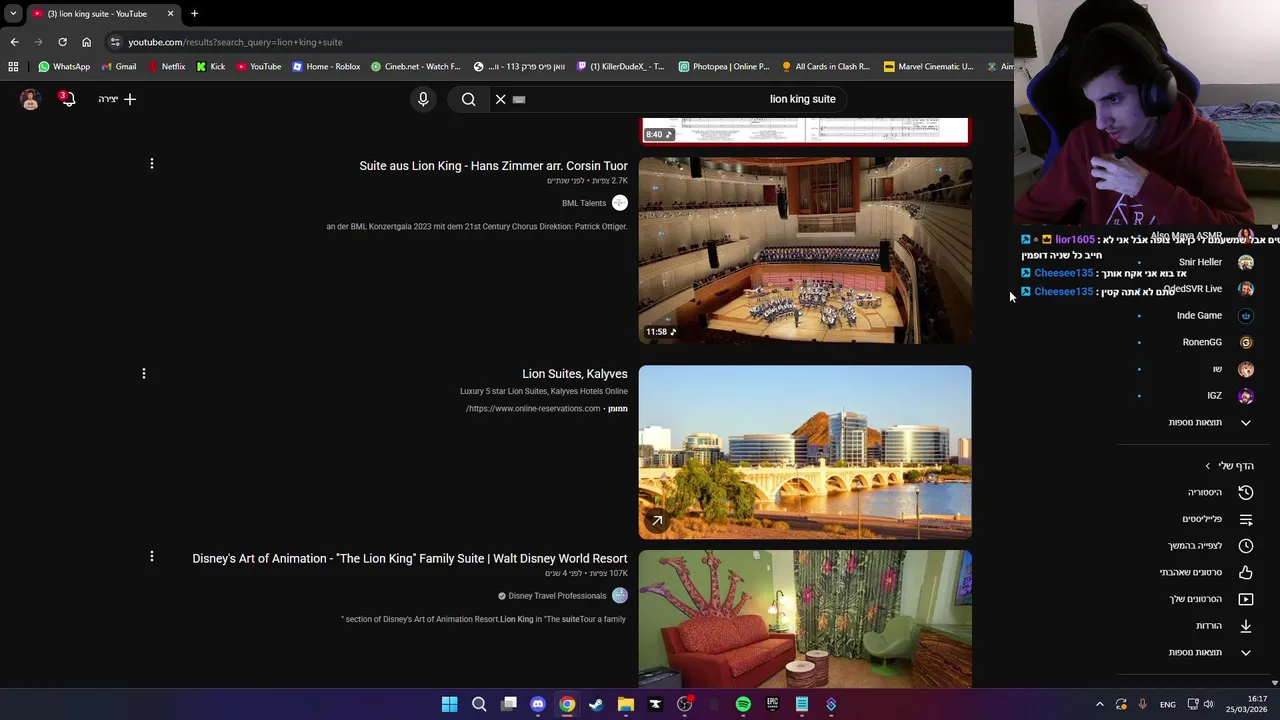Screen dimensions: 1280x720
Task: Open the Windows Start menu
Action: pos(449,704)
